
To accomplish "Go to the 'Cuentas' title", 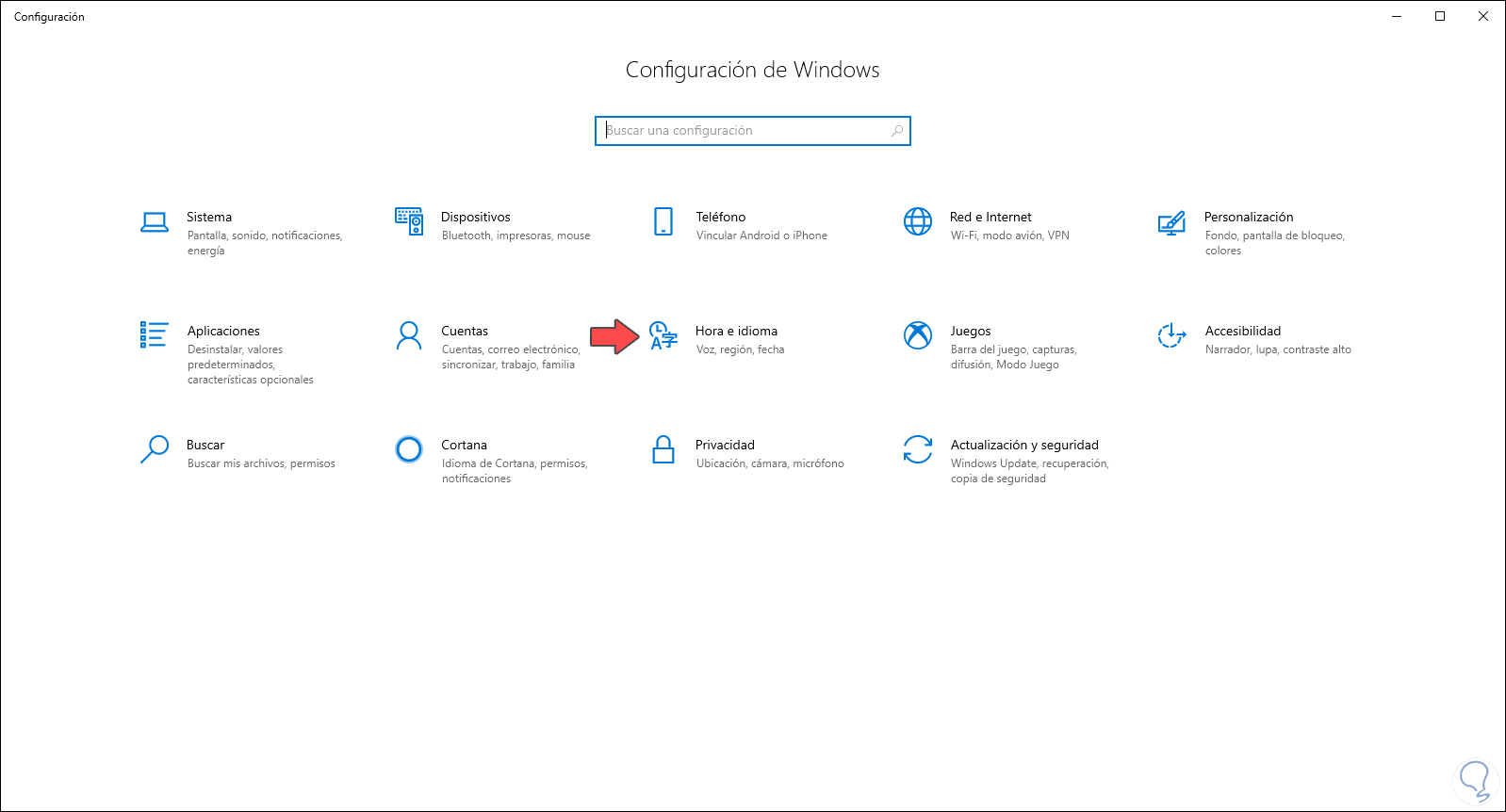I will [x=465, y=331].
